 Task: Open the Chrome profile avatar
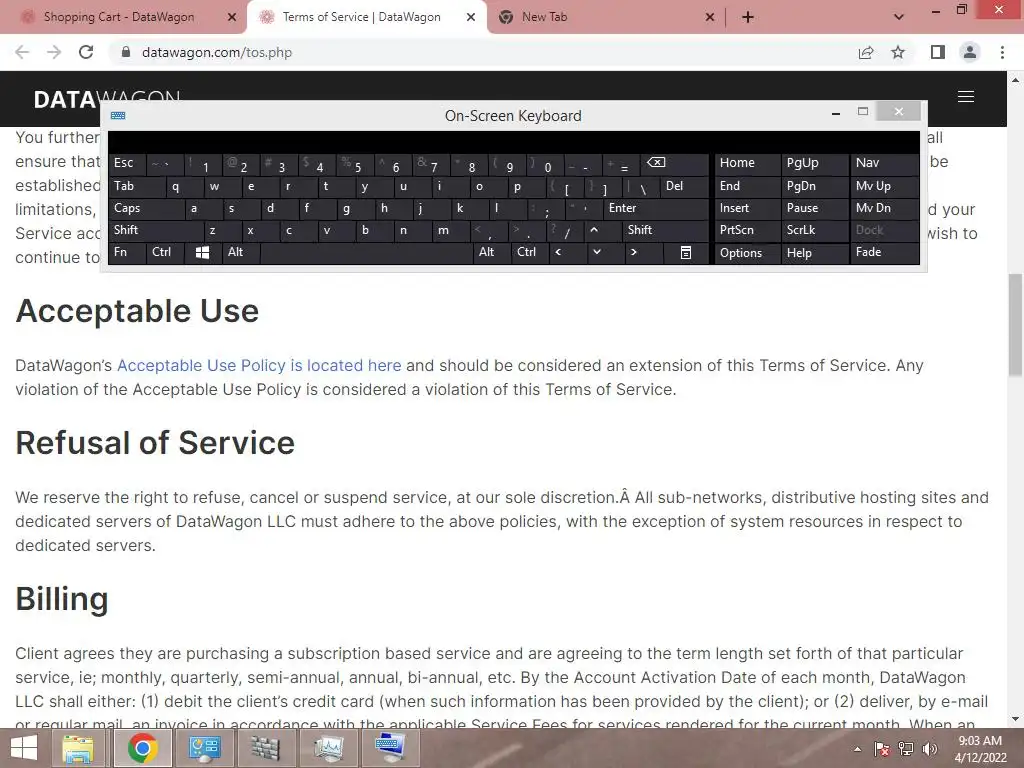tap(970, 52)
